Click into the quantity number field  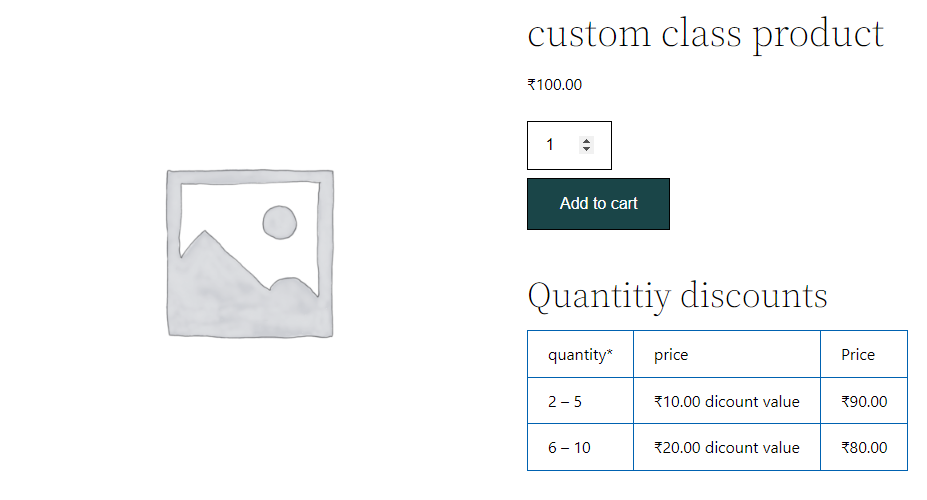559,145
